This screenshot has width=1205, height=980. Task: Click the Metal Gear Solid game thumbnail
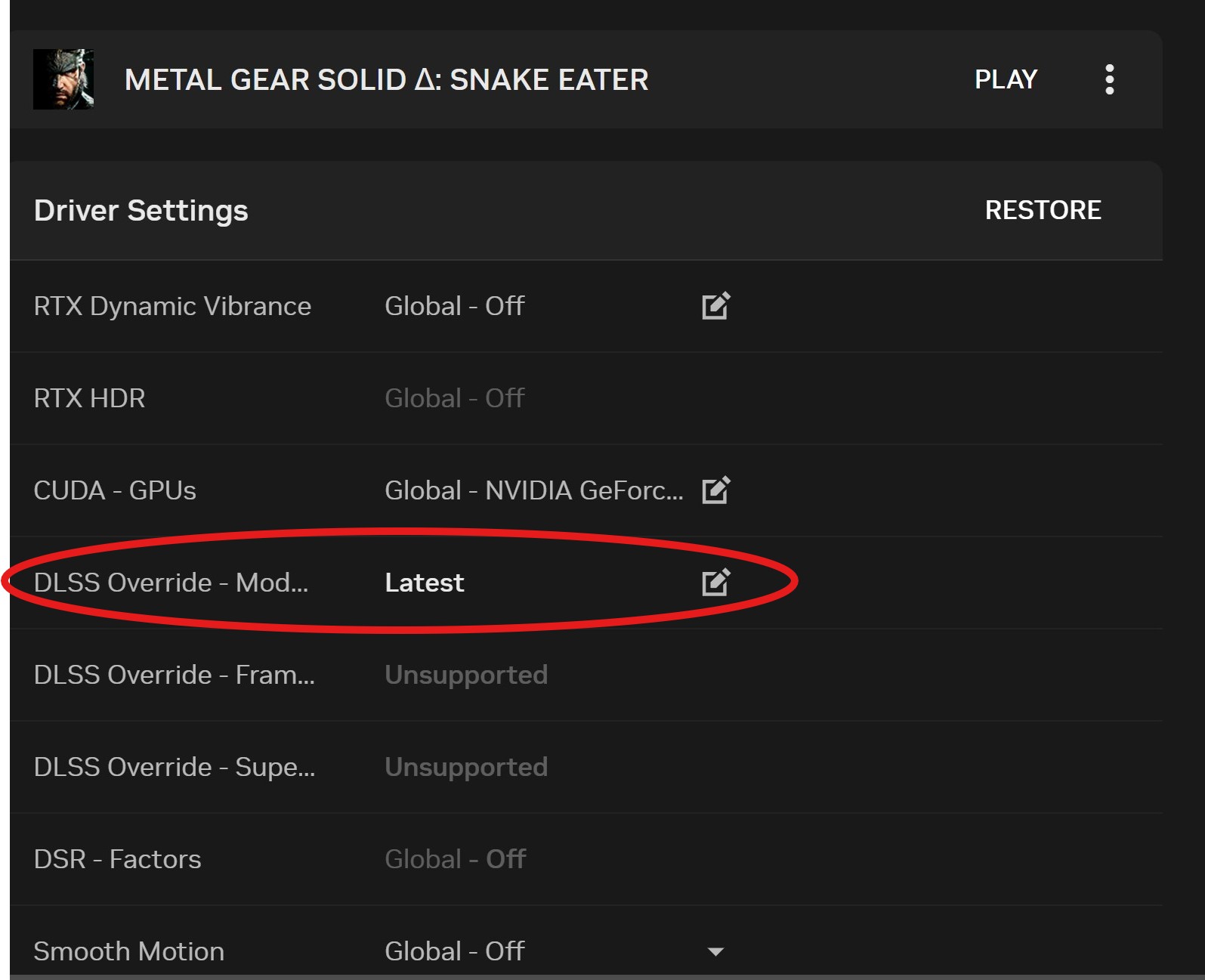click(x=63, y=79)
